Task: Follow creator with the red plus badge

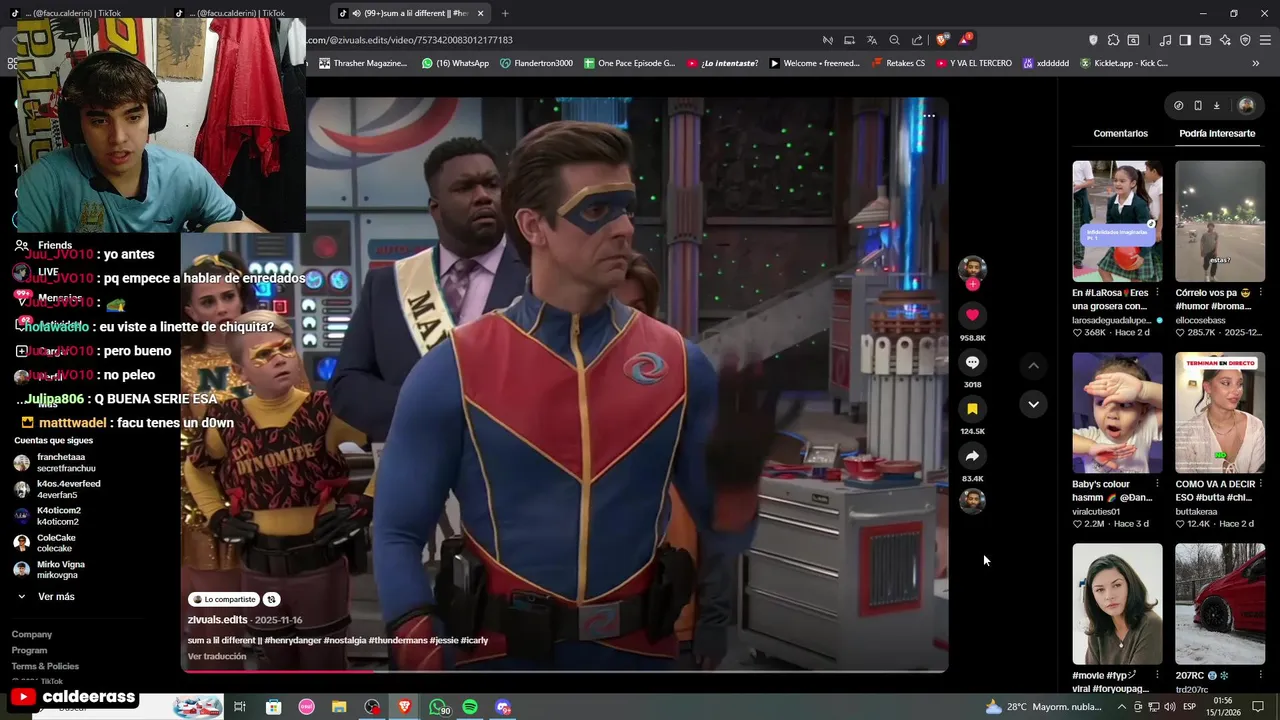Action: pos(972,284)
